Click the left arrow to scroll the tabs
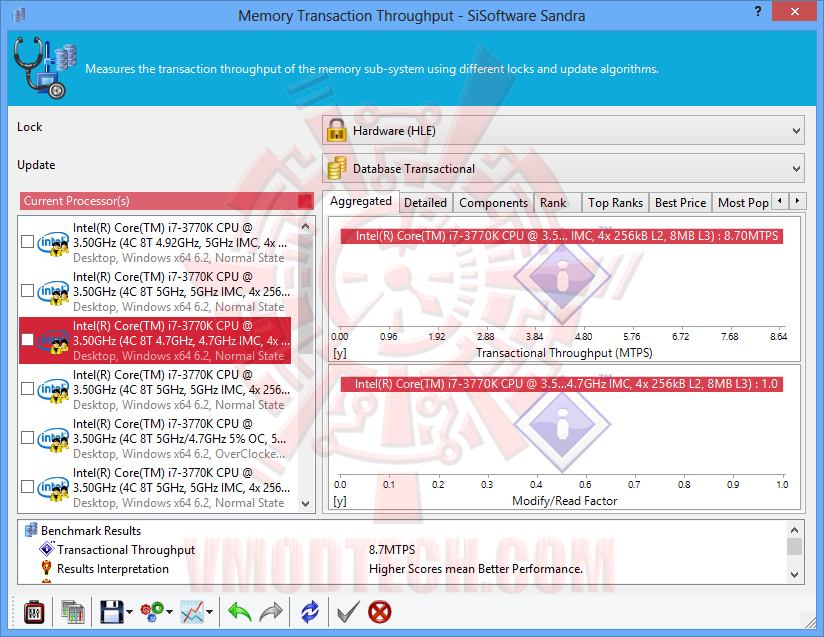This screenshot has width=824, height=637. click(780, 201)
